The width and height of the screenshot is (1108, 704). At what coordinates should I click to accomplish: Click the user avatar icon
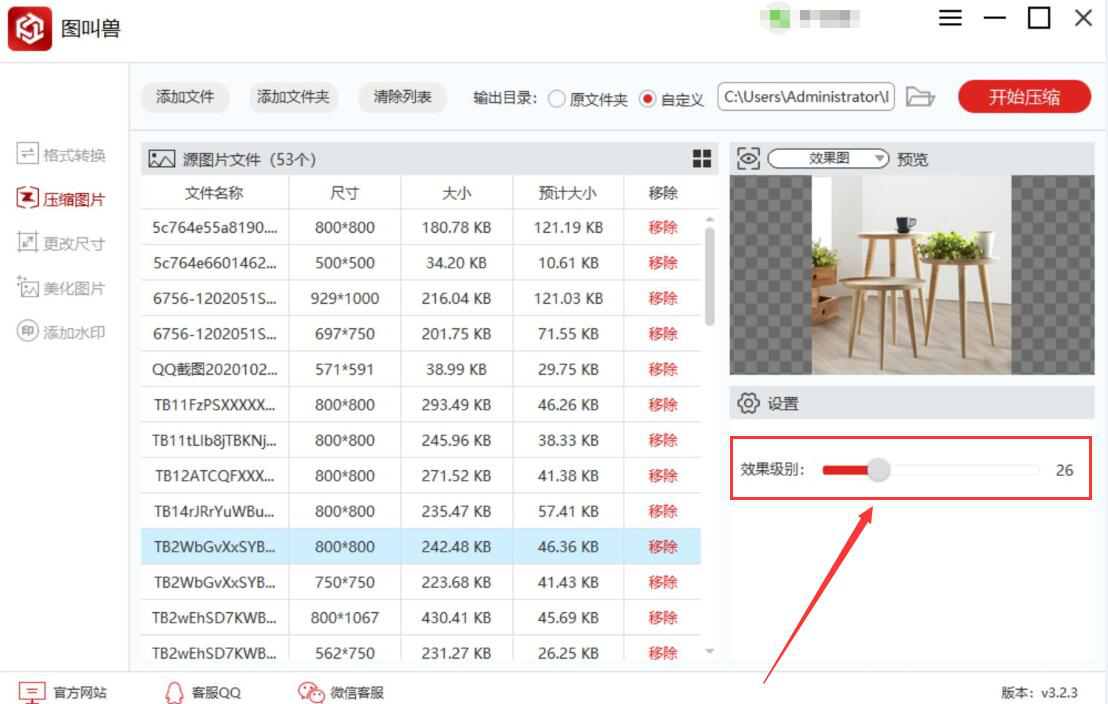[779, 18]
